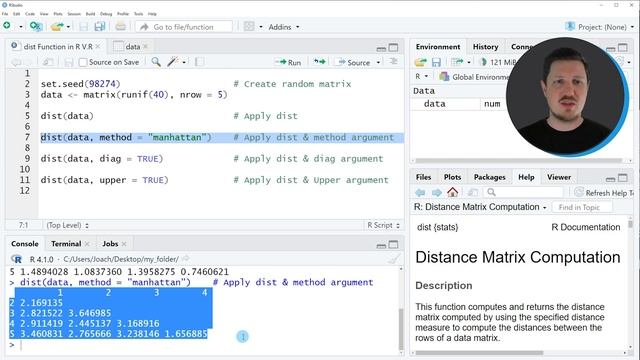Maximize the source editor pane
Viewport: 640px width, 360px height.
point(393,48)
